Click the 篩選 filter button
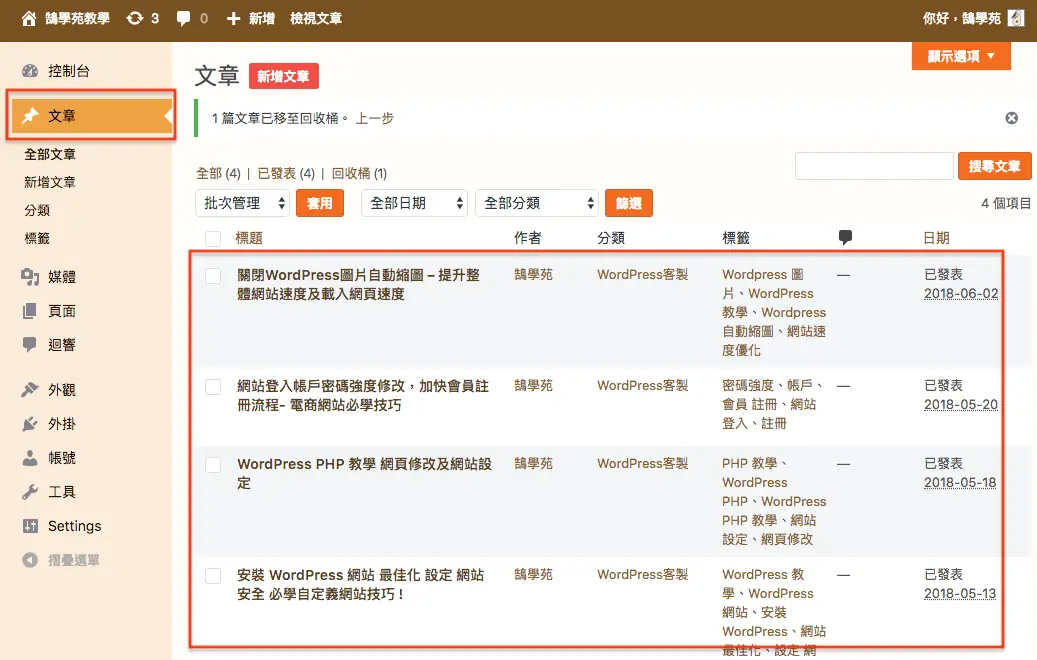 coord(629,203)
